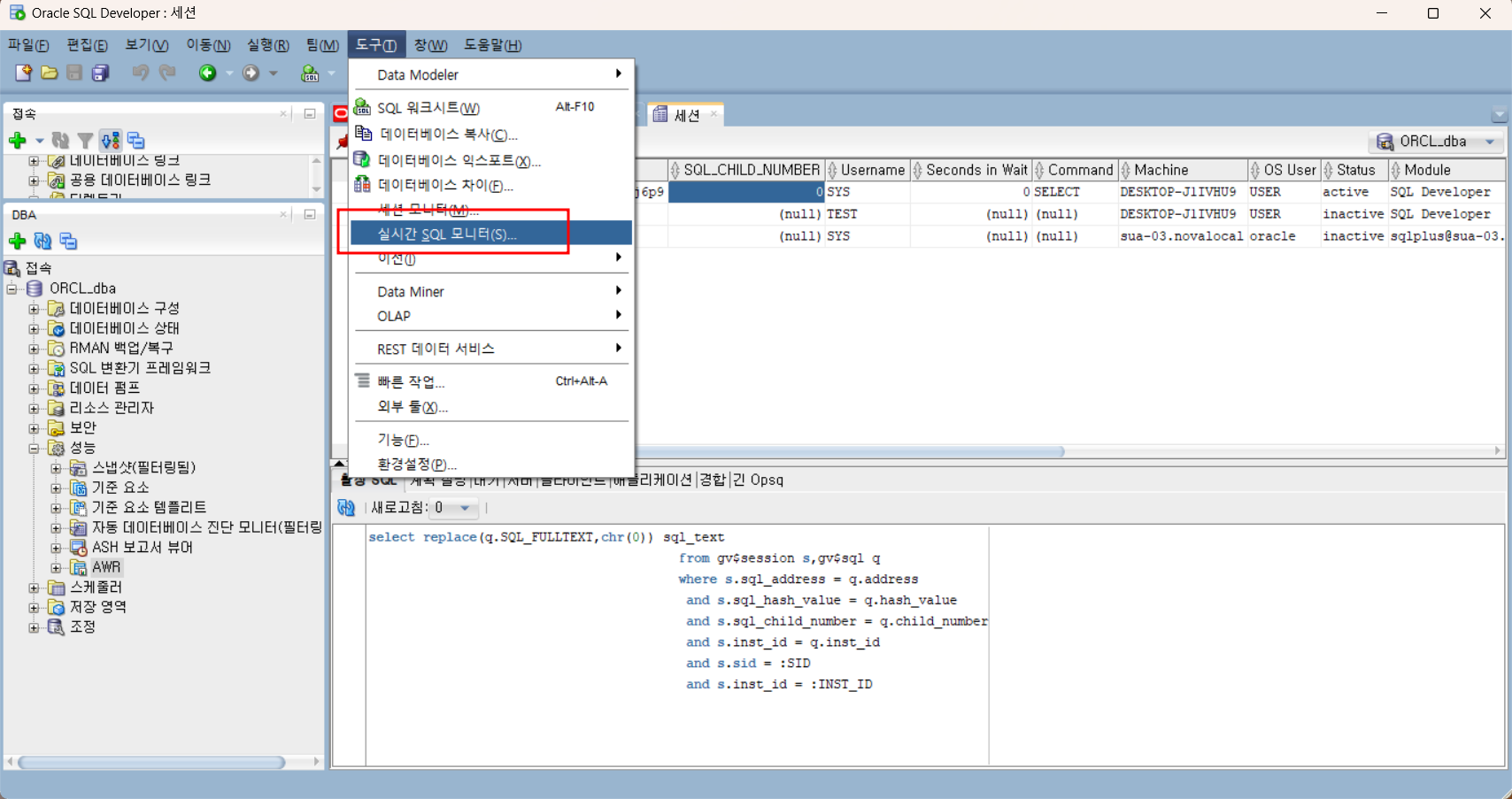Switch to the 경합 tab
The width and height of the screenshot is (1512, 799).
pos(712,480)
